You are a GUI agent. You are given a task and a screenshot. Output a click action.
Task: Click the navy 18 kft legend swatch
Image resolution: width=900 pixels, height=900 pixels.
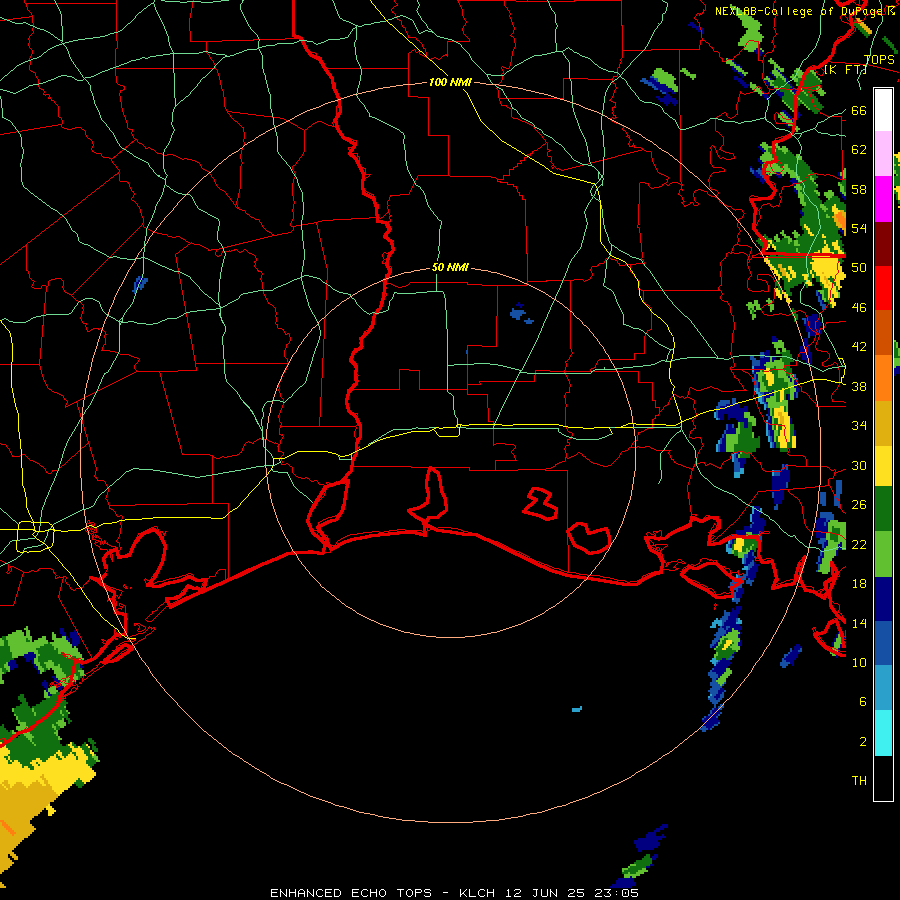[883, 599]
